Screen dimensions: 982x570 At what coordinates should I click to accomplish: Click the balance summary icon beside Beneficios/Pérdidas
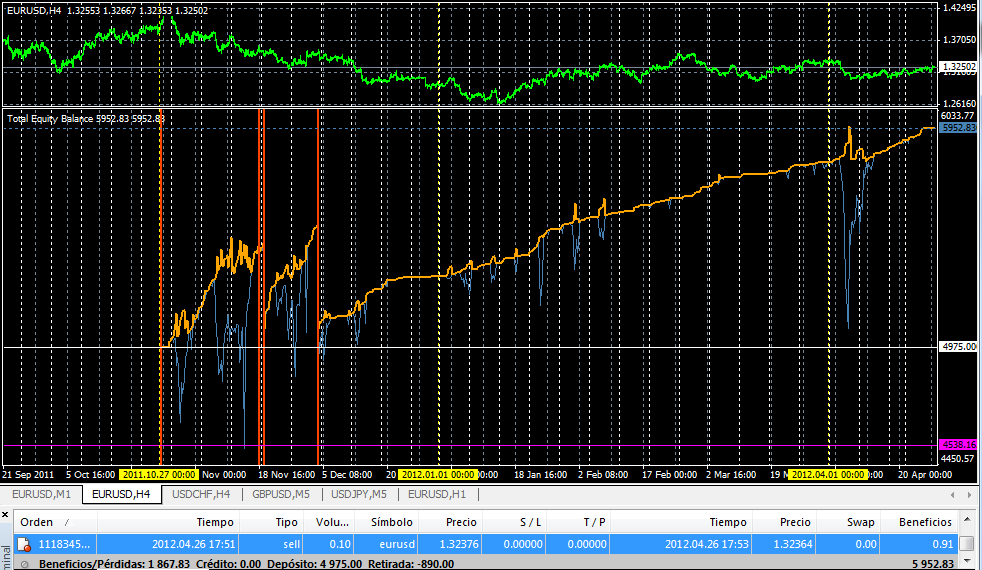(x=25, y=564)
